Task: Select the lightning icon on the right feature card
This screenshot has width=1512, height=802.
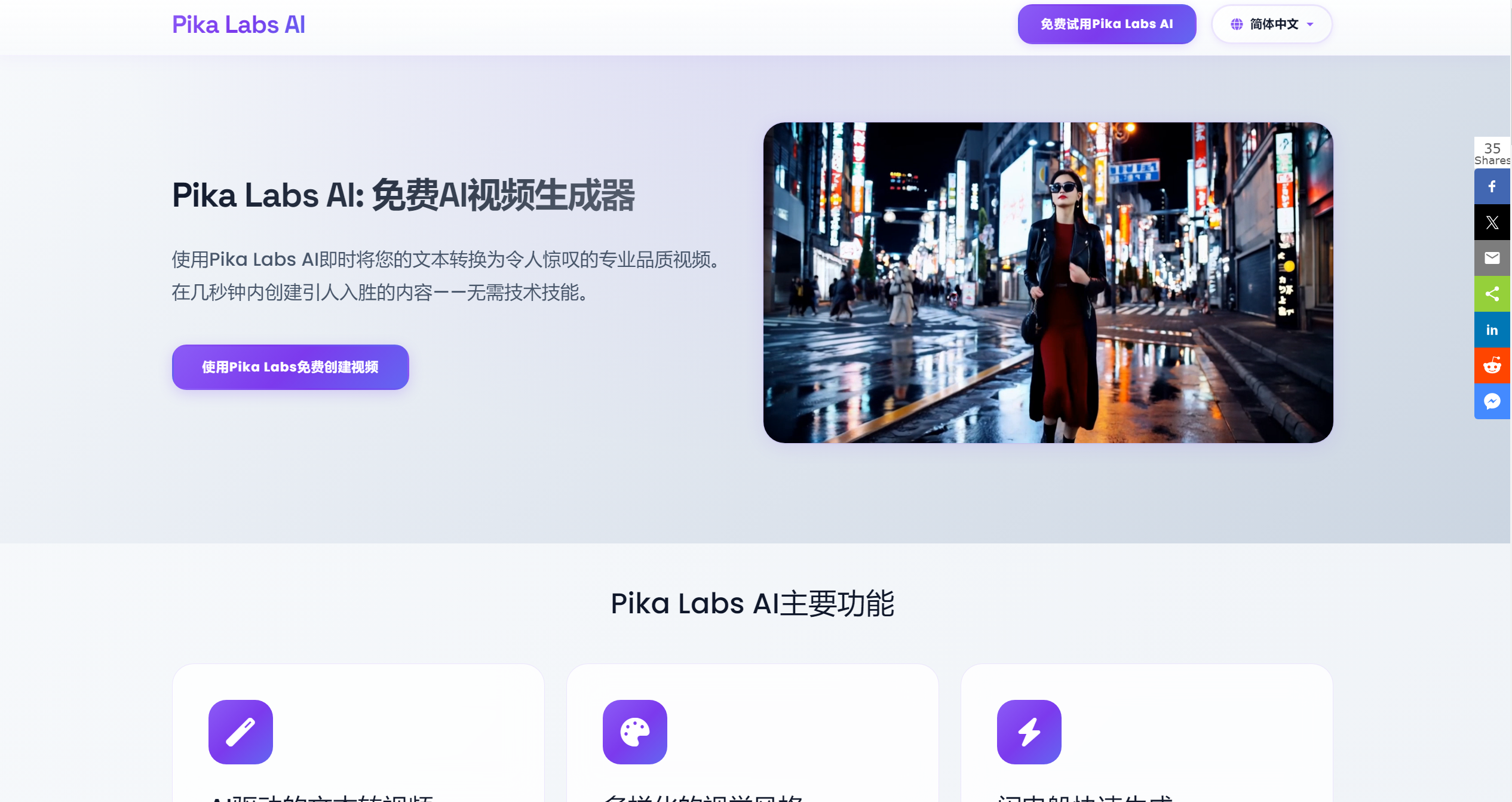Action: pyautogui.click(x=1029, y=732)
